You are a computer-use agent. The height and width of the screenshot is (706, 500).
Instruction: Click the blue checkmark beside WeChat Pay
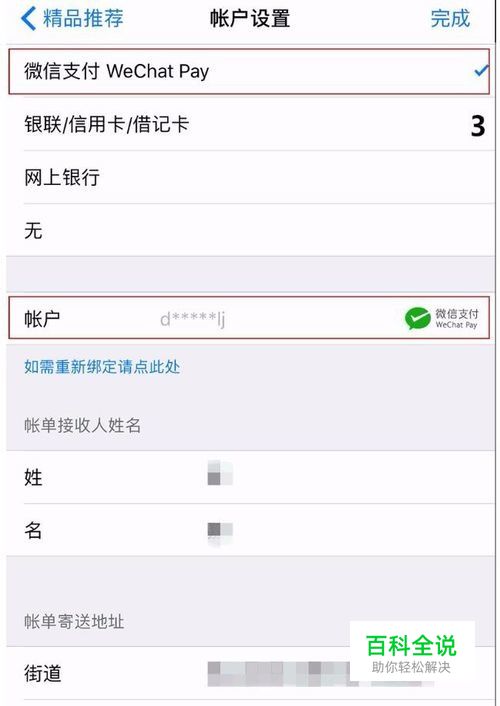482,71
